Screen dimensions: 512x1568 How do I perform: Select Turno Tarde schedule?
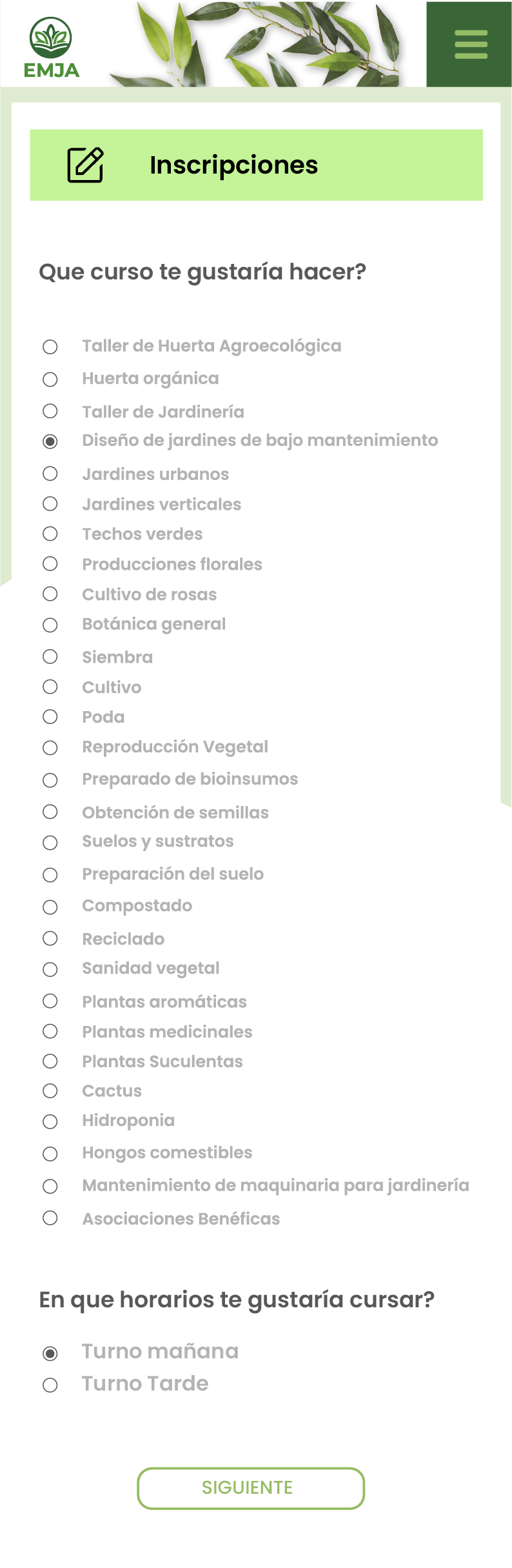pos(50,1385)
